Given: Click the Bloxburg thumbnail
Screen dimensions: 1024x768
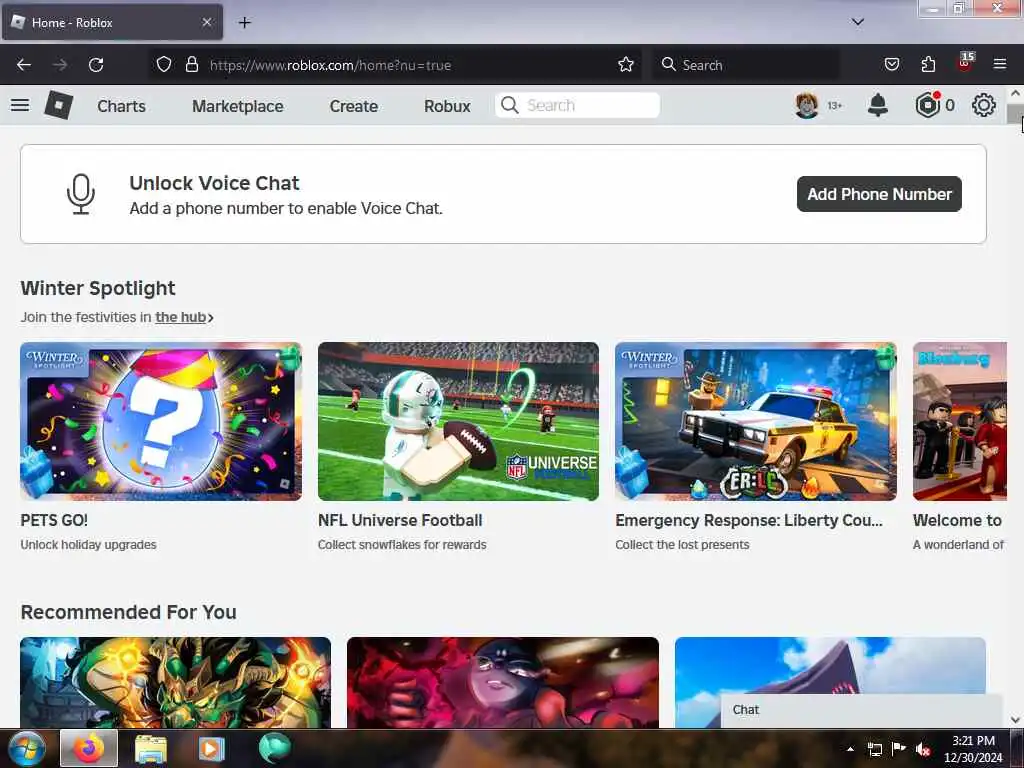Looking at the screenshot, I should coord(960,421).
